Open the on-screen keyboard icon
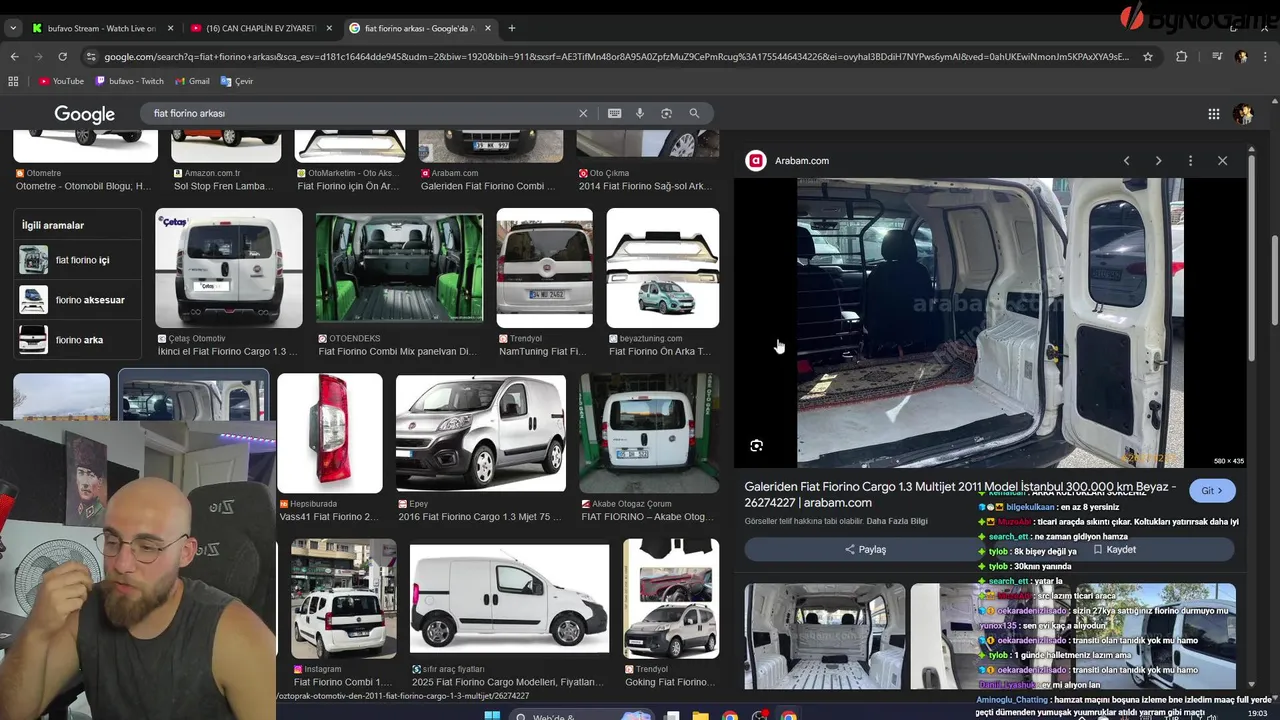Screen dimensions: 1280x720 [x=614, y=113]
